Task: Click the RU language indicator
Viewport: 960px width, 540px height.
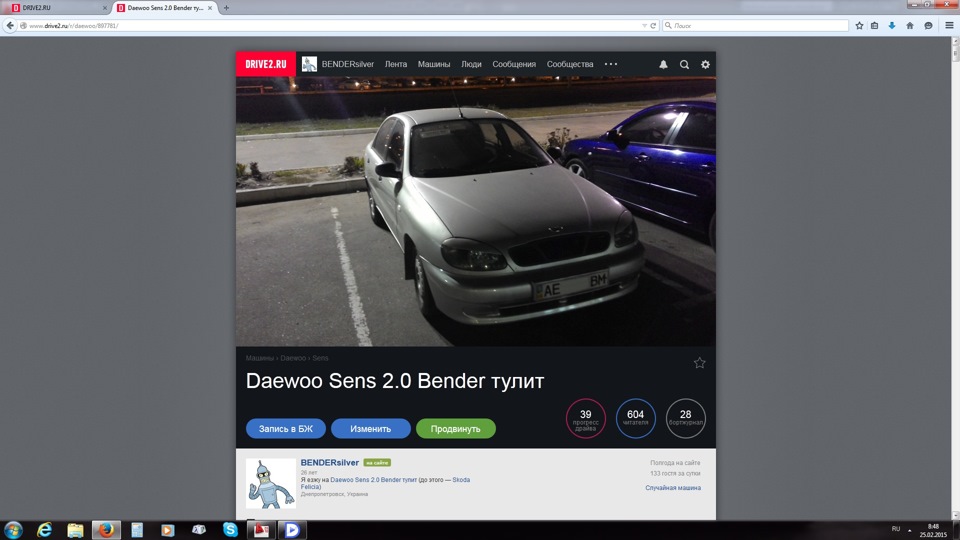Action: coord(896,529)
